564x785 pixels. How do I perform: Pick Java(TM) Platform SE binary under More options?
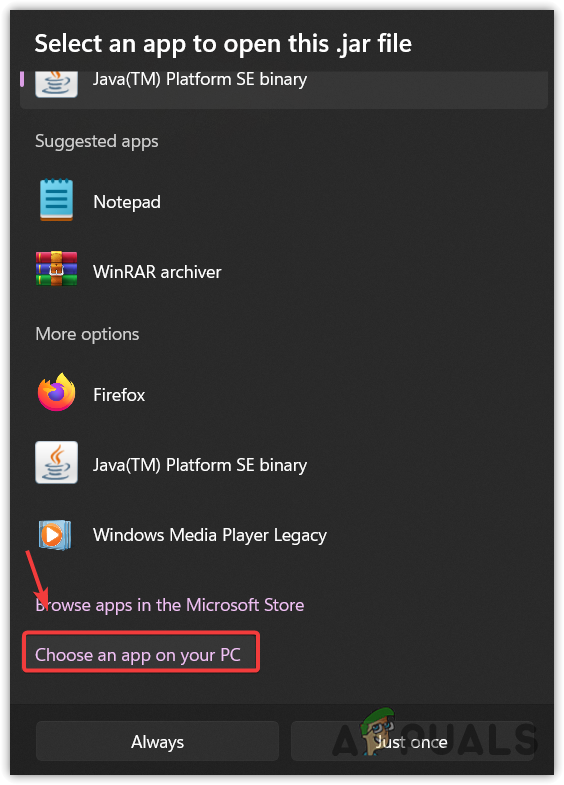(200, 465)
